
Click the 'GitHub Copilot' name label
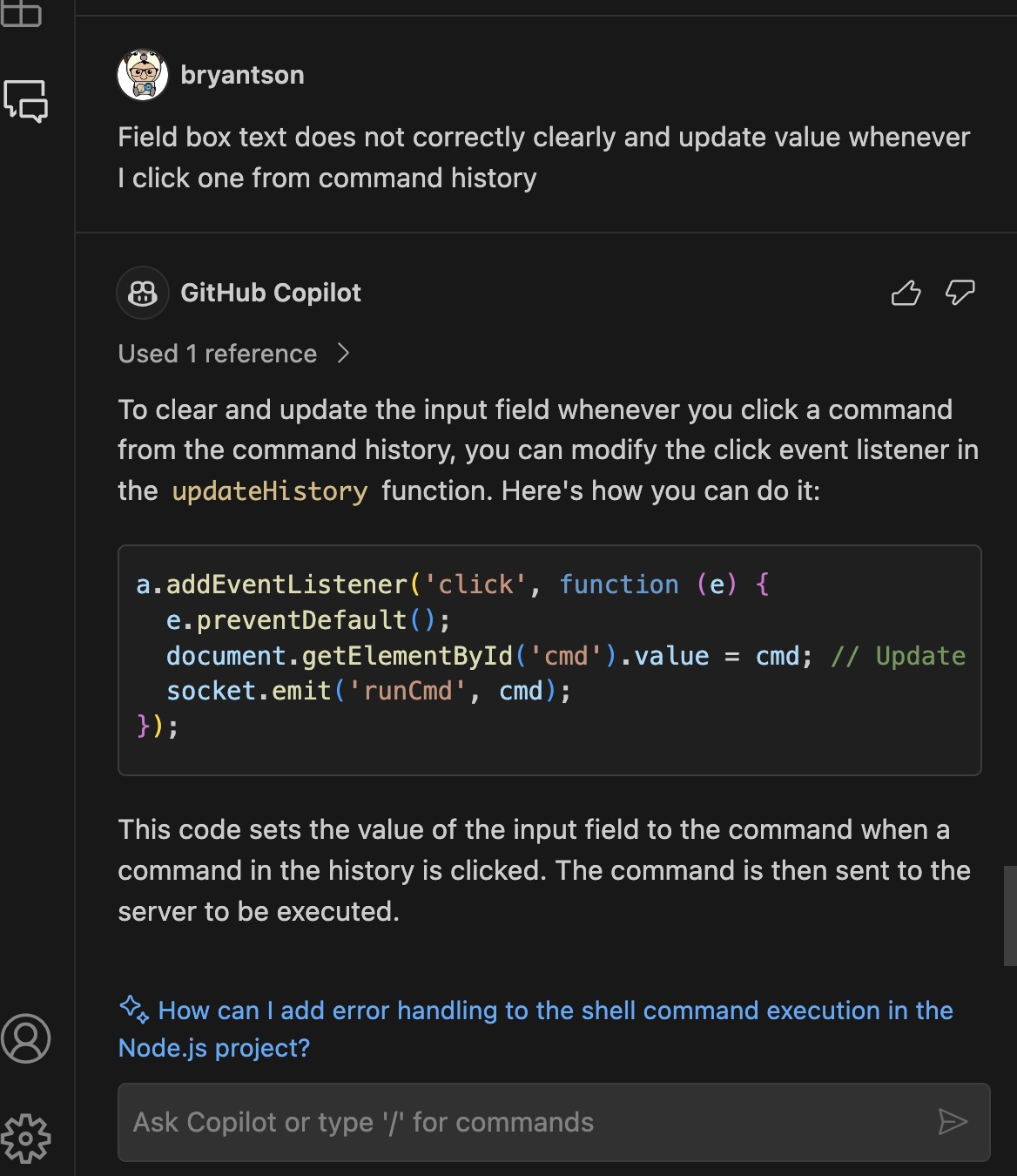[271, 293]
